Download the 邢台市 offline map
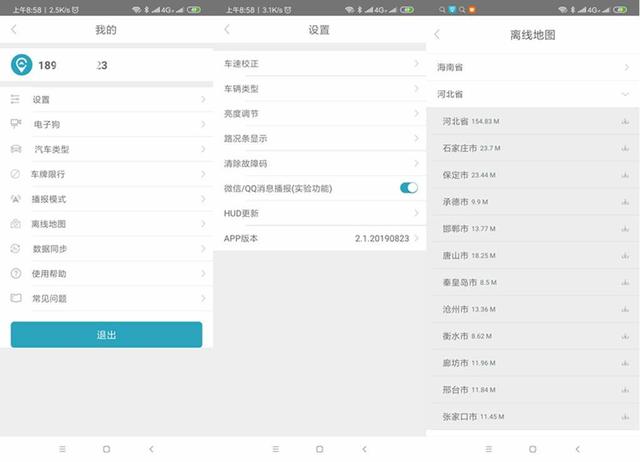The image size is (640, 462). [x=625, y=390]
